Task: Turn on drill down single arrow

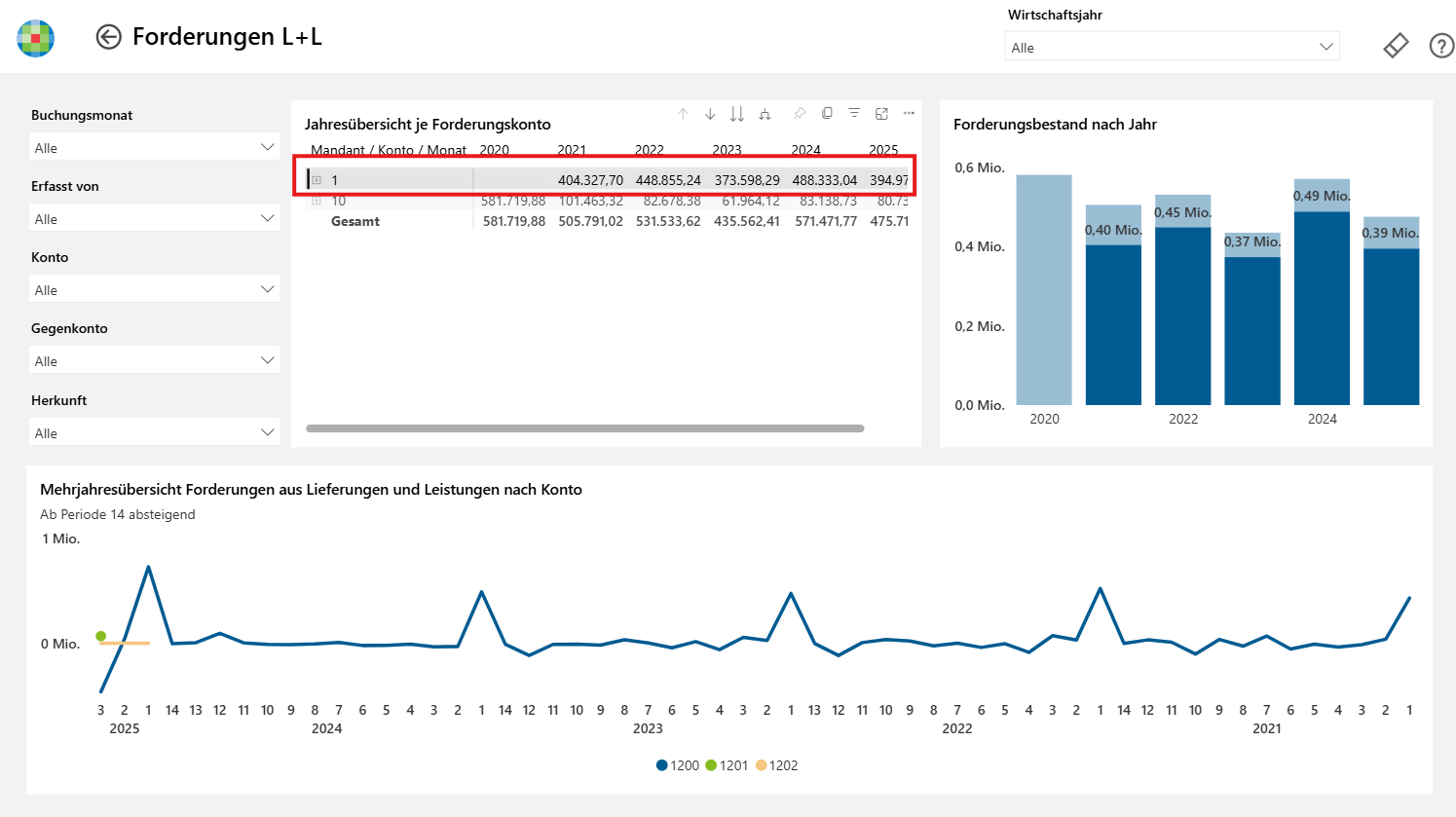Action: tap(710, 114)
